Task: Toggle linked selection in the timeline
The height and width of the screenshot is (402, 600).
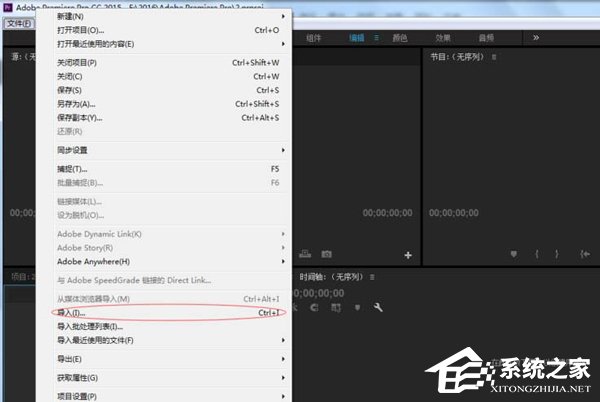Action: click(336, 308)
